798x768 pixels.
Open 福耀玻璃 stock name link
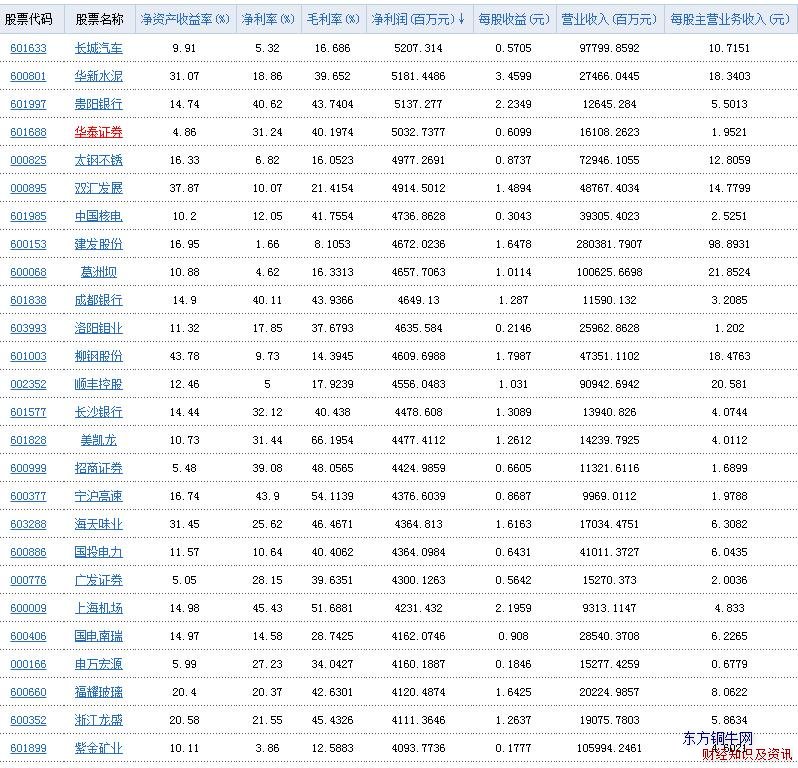pos(99,692)
